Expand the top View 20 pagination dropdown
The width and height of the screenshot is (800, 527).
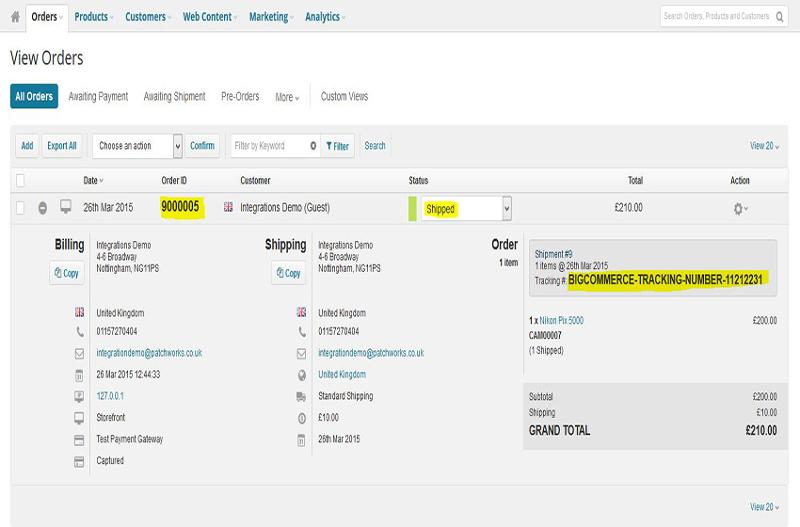tap(764, 146)
